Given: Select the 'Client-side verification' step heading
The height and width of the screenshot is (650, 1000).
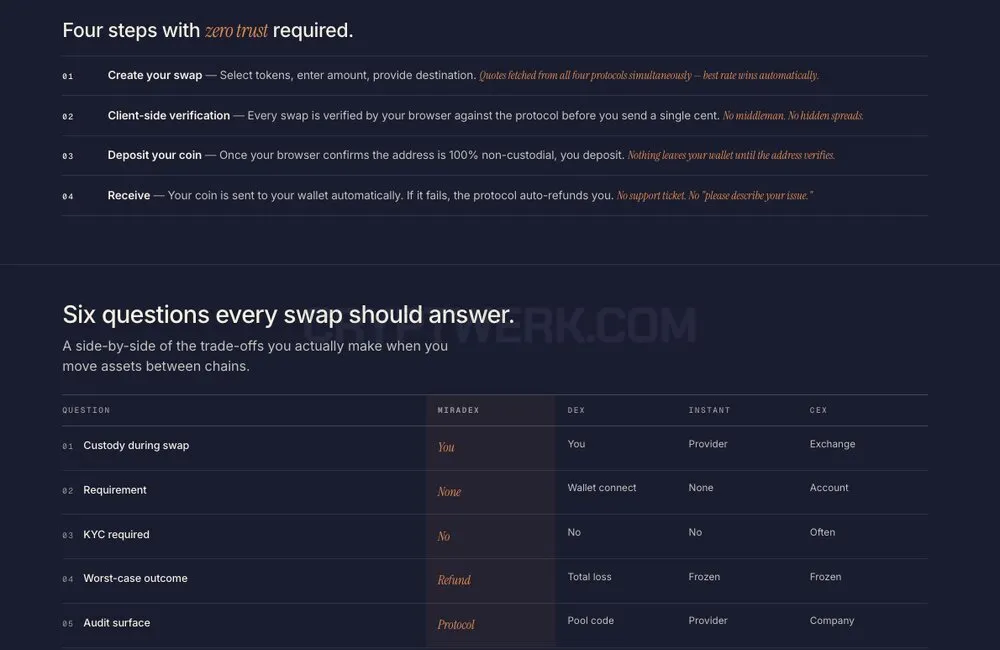Looking at the screenshot, I should point(168,115).
